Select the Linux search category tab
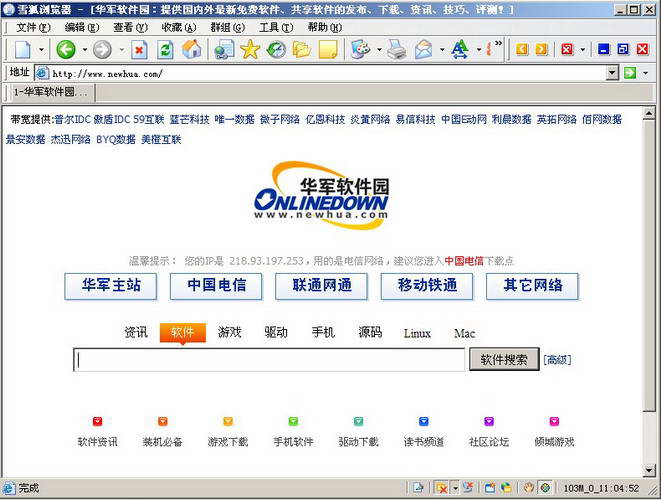 (417, 333)
